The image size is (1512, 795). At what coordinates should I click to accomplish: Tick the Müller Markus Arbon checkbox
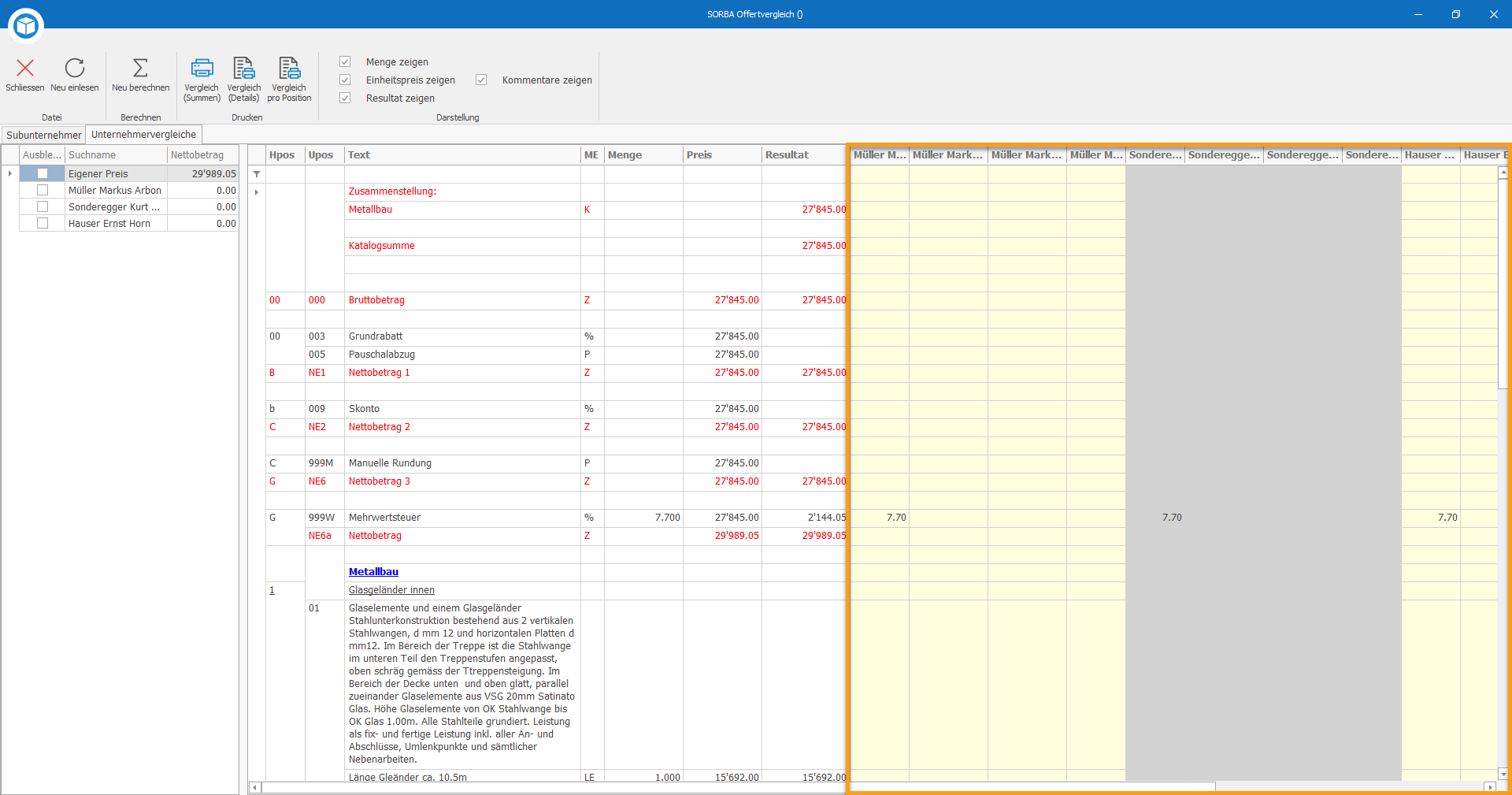(43, 190)
